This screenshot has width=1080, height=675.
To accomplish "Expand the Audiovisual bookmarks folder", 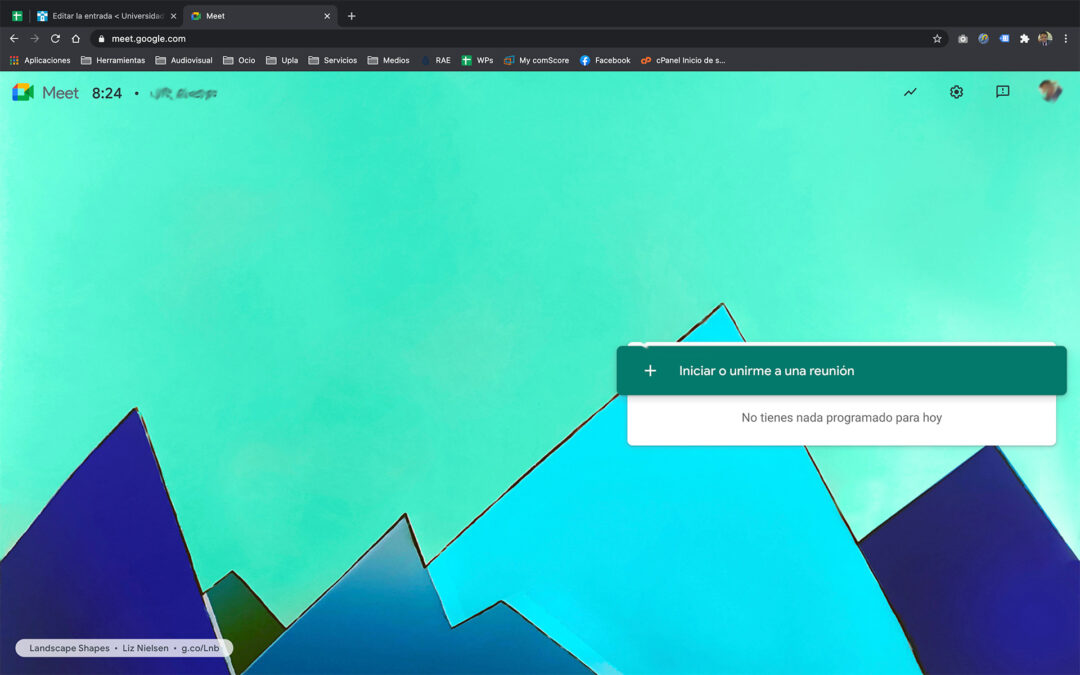I will 184,60.
